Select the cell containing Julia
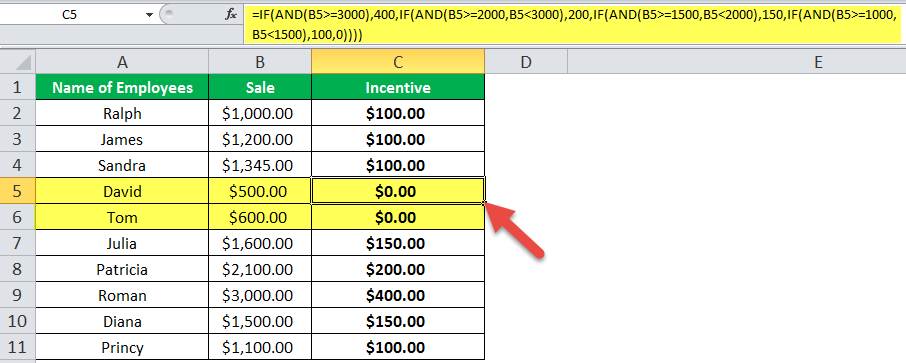This screenshot has width=906, height=363. tap(122, 243)
